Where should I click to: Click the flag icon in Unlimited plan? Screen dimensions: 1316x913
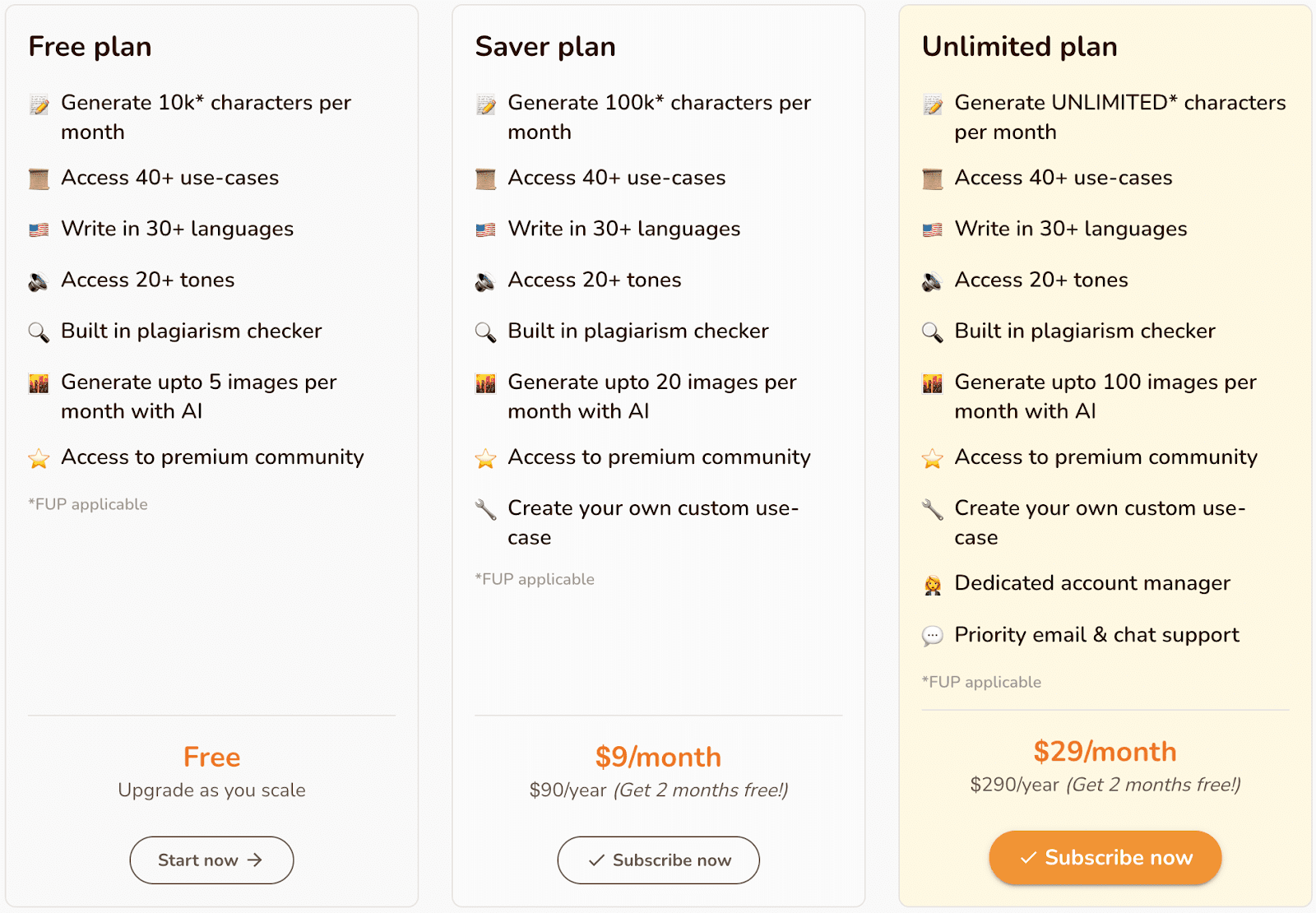tap(932, 229)
